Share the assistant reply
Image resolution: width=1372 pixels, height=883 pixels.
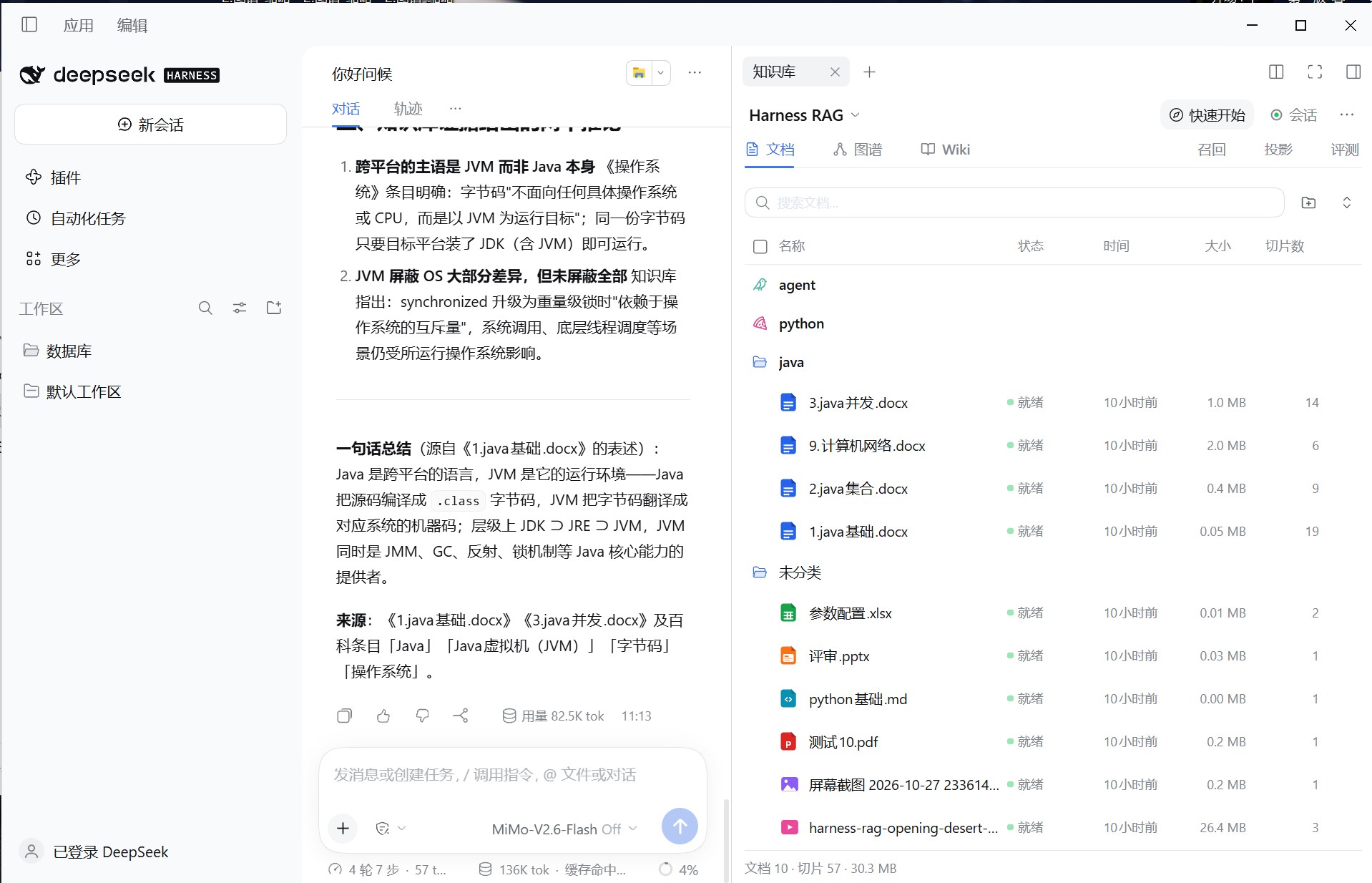[461, 716]
